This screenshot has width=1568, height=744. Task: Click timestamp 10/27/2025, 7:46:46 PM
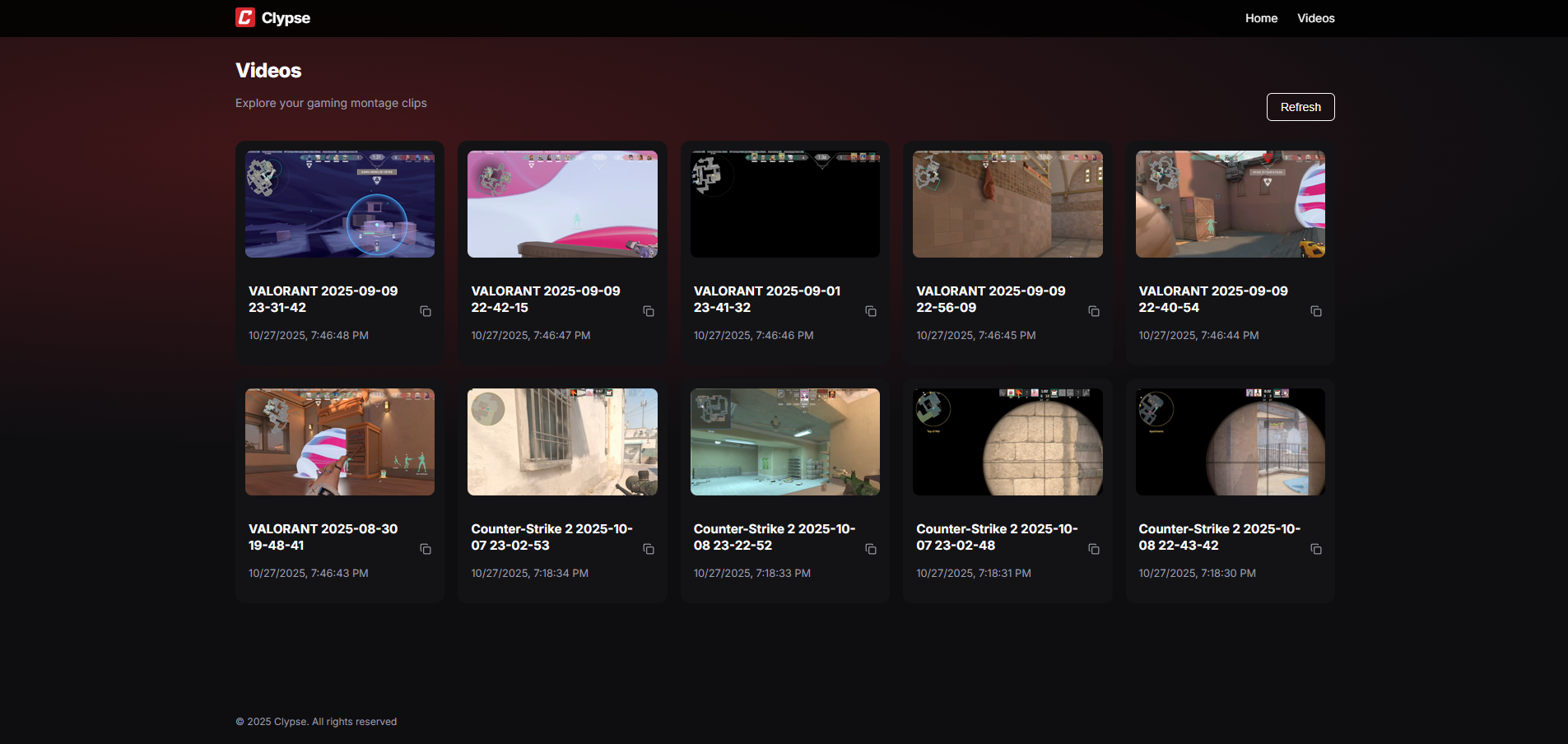click(754, 336)
